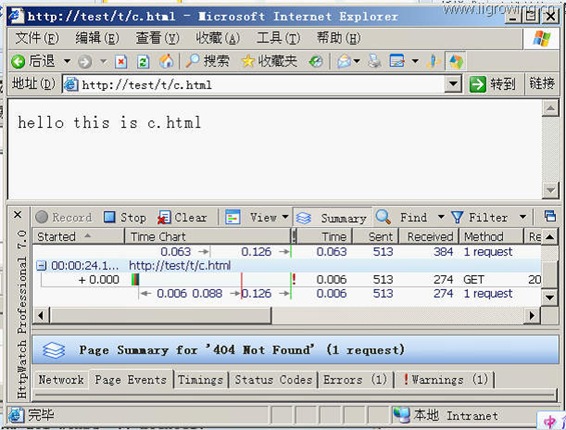
Task: Click the web page scroll up arrow
Action: coord(550,108)
